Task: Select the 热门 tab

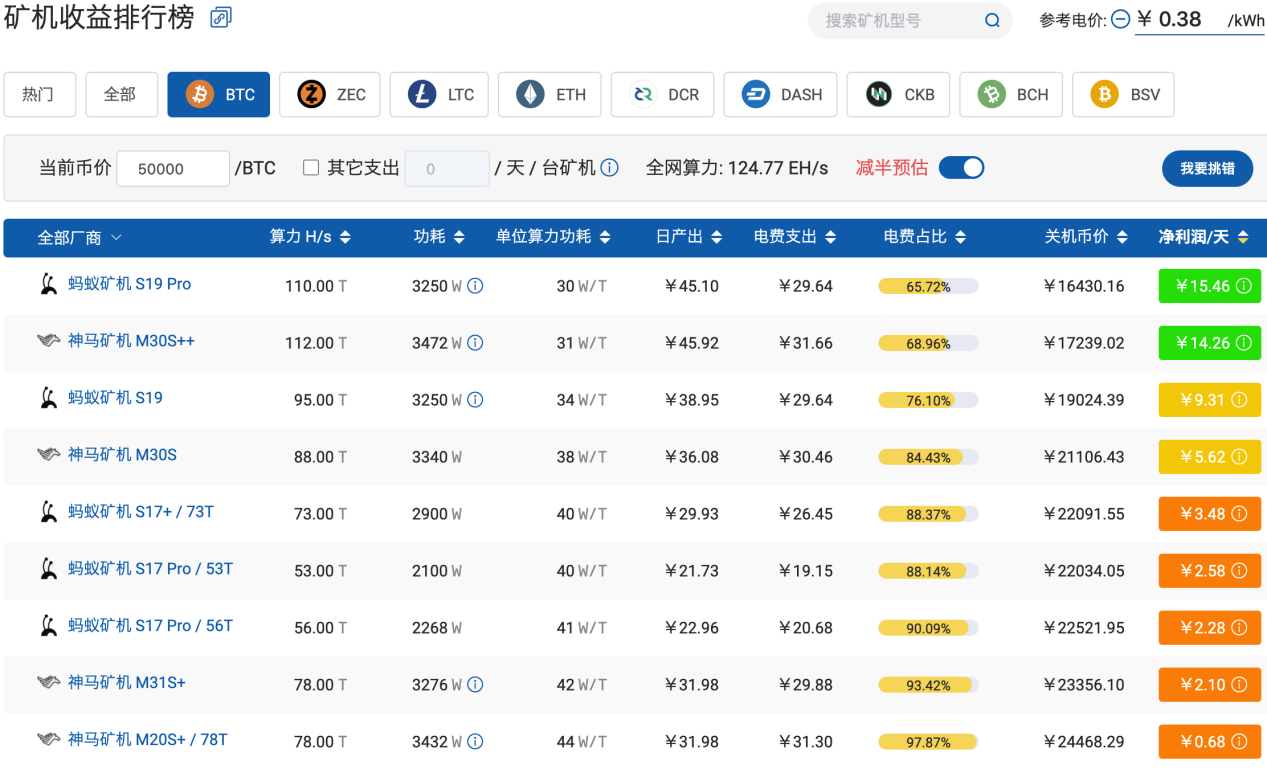Action: (38, 95)
